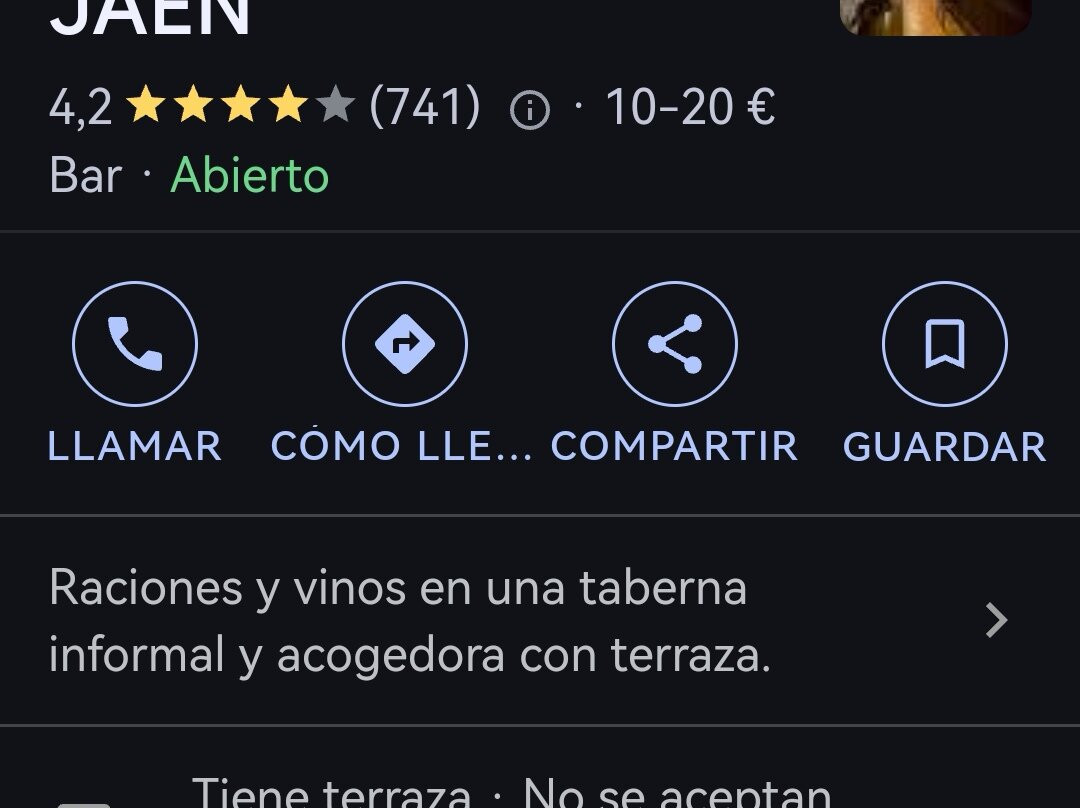This screenshot has height=808, width=1080.
Task: Click the 10–20 € price range
Action: tap(690, 107)
